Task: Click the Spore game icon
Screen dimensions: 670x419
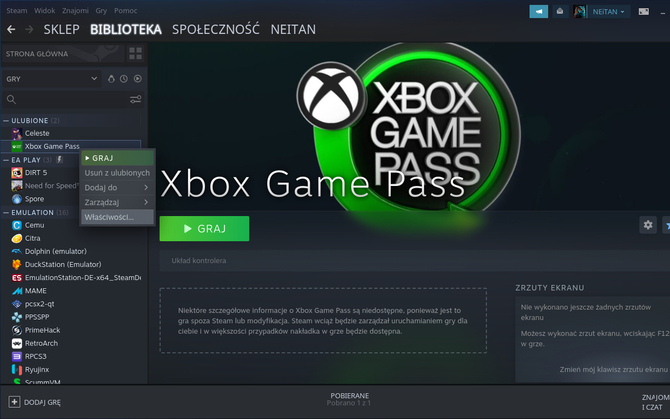Action: pyautogui.click(x=17, y=199)
